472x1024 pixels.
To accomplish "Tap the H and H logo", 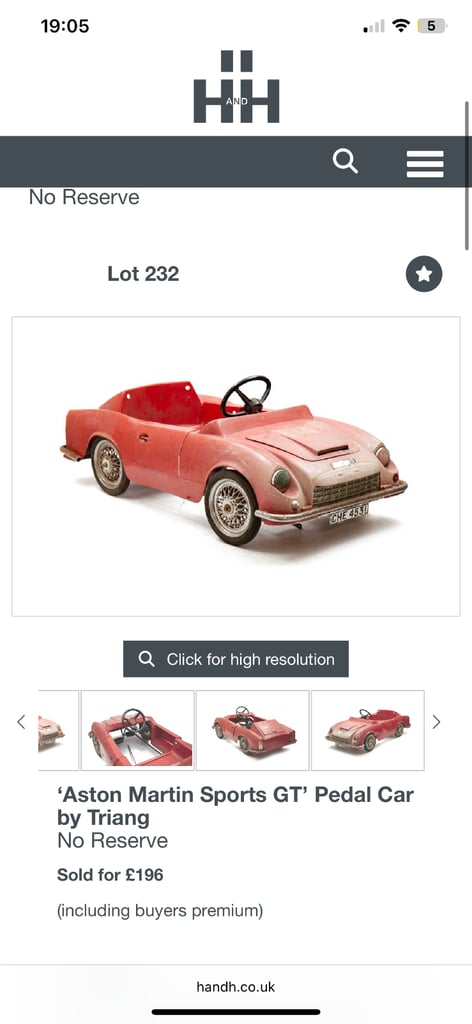I will coord(236,86).
